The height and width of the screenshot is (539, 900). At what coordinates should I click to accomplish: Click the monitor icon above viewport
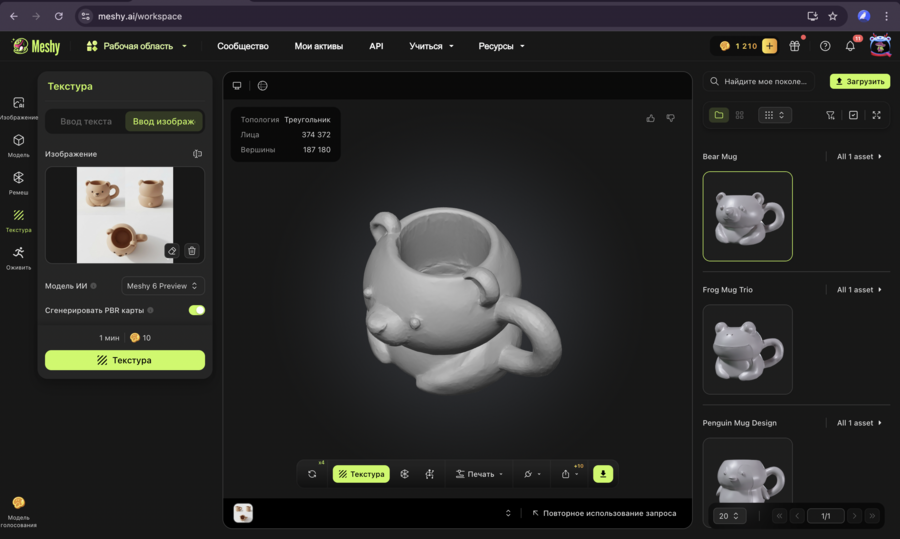(236, 86)
